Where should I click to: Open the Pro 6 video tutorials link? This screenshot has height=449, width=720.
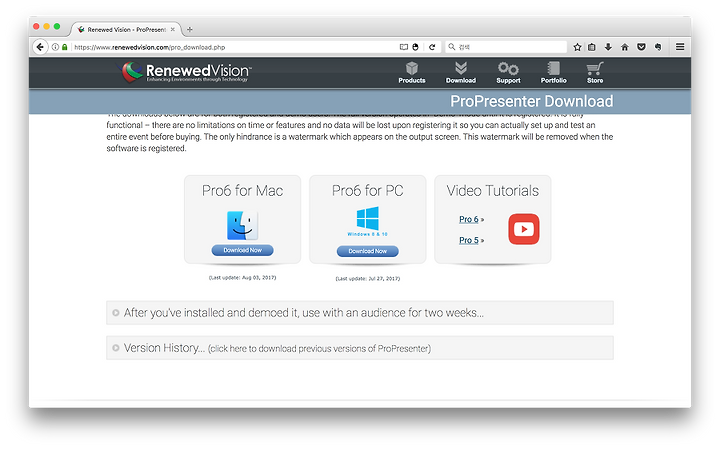point(469,219)
